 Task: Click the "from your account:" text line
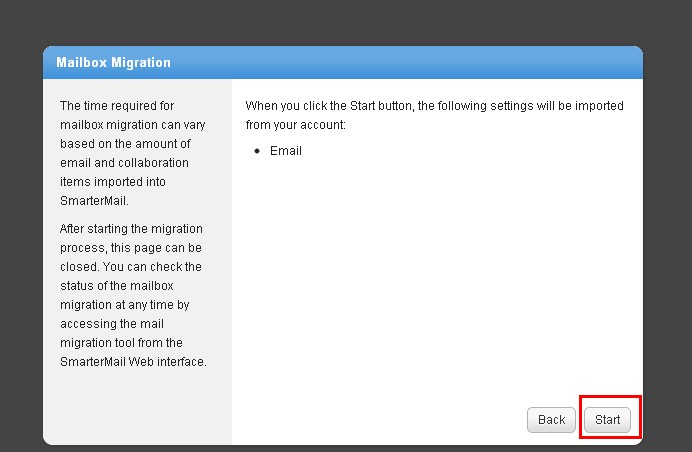295,125
